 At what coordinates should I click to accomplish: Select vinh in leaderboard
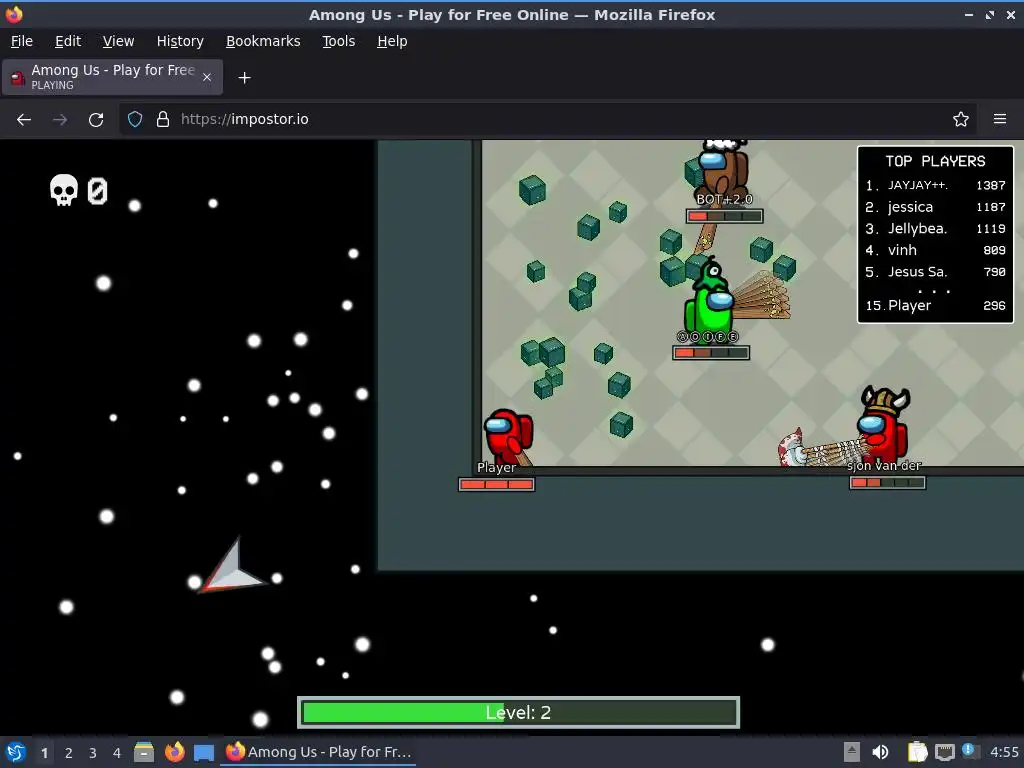tap(935, 250)
